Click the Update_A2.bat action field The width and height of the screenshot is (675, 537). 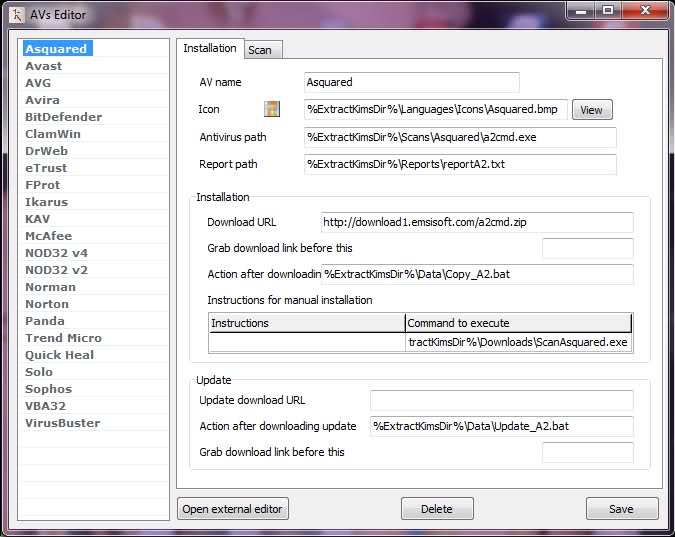coord(502,426)
